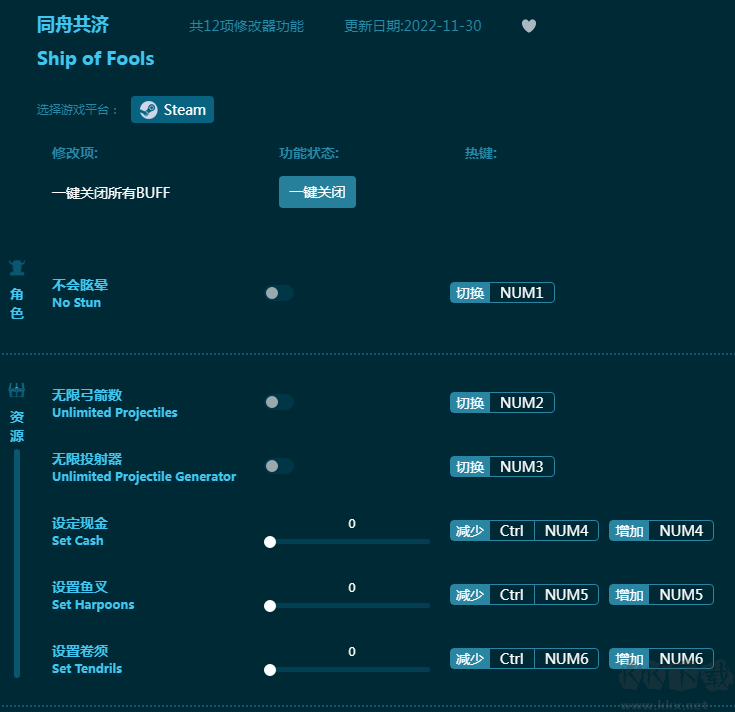Click the Set Harpoons increase NUM5 hotkey
Image resolution: width=735 pixels, height=712 pixels.
680,595
